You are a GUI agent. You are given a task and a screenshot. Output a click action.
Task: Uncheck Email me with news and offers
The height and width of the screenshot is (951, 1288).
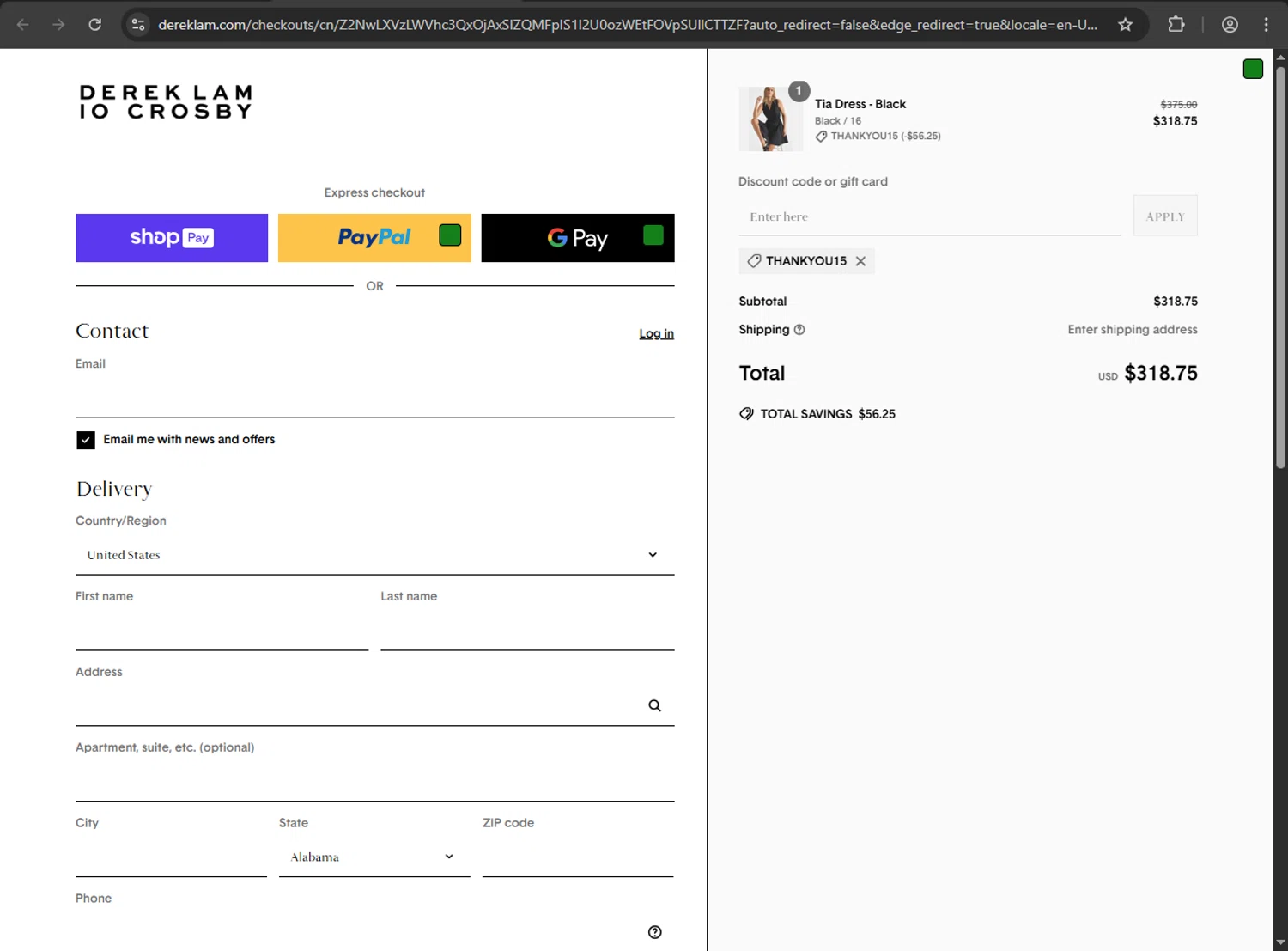(86, 440)
